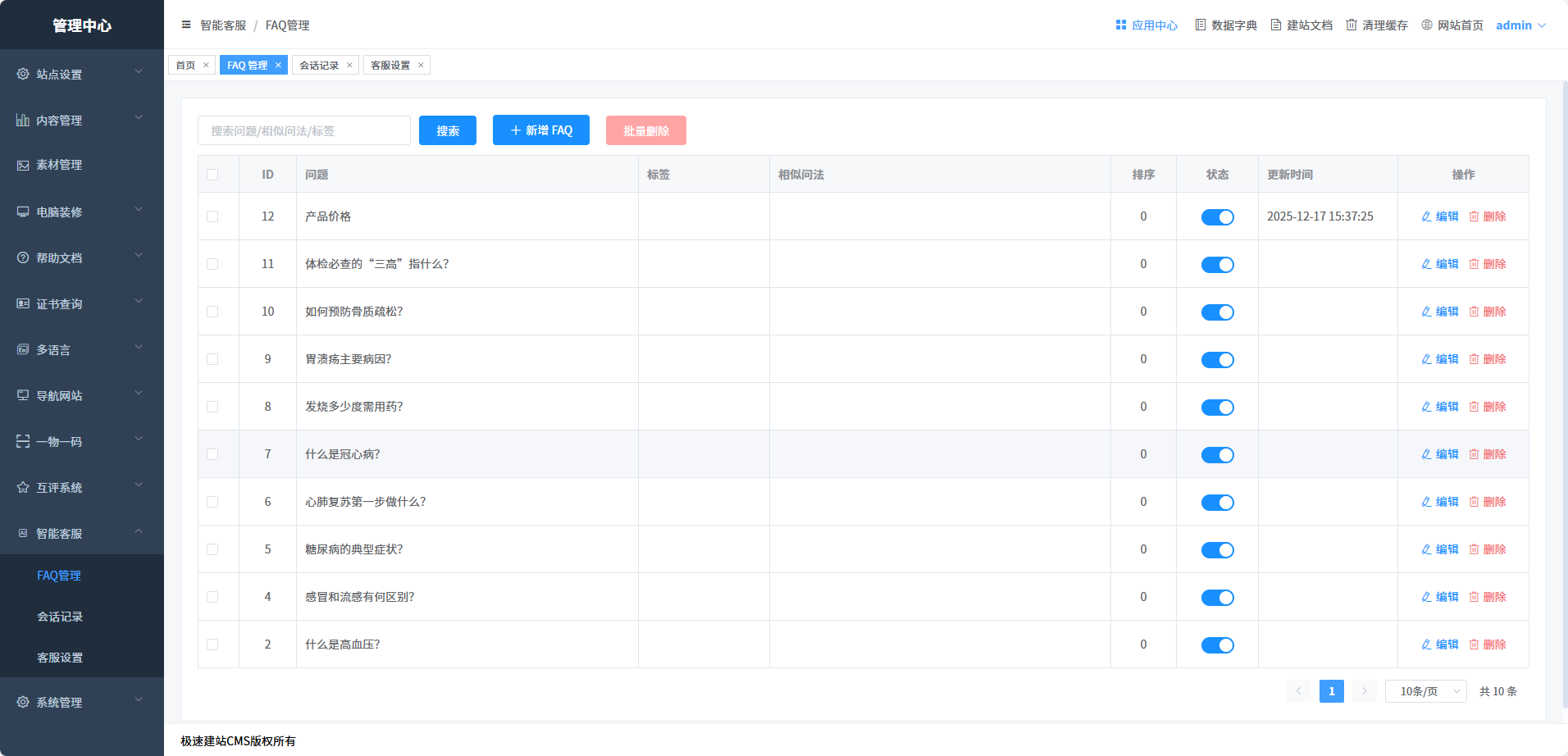Expand the admin user dropdown
1568x756 pixels.
pos(1520,25)
